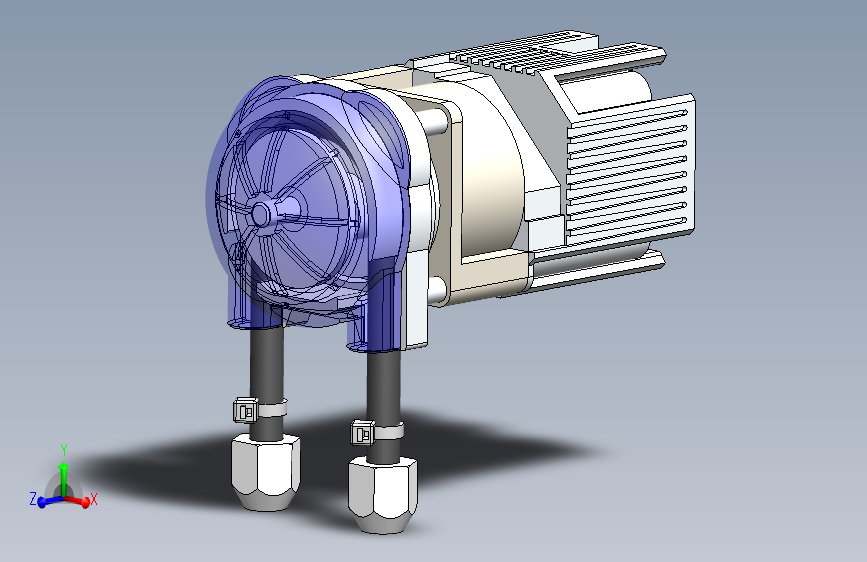Click the green Y axis of the triad
The image size is (867, 562).
click(x=64, y=479)
